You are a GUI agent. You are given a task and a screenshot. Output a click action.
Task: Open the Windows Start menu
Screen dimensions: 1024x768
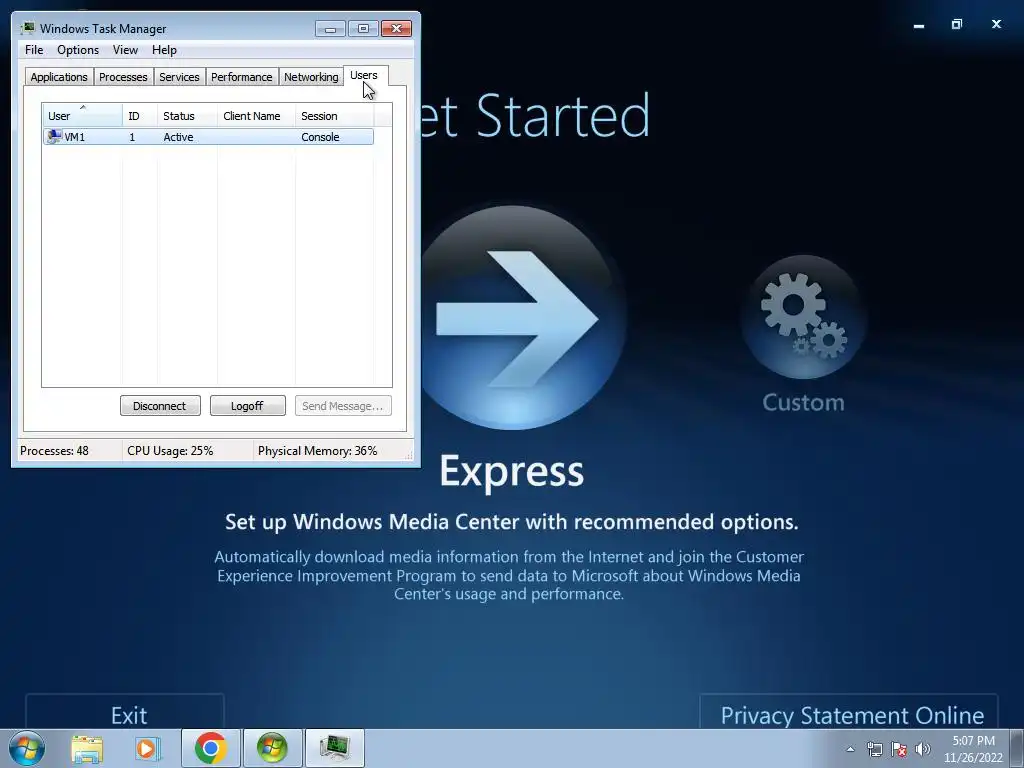pos(27,748)
